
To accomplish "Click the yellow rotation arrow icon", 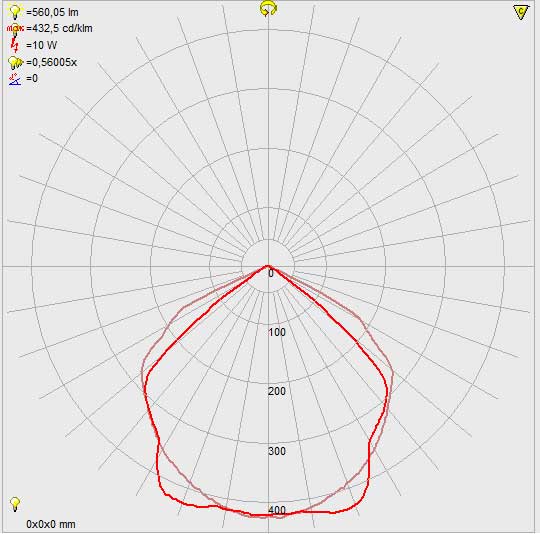I will click(x=268, y=9).
